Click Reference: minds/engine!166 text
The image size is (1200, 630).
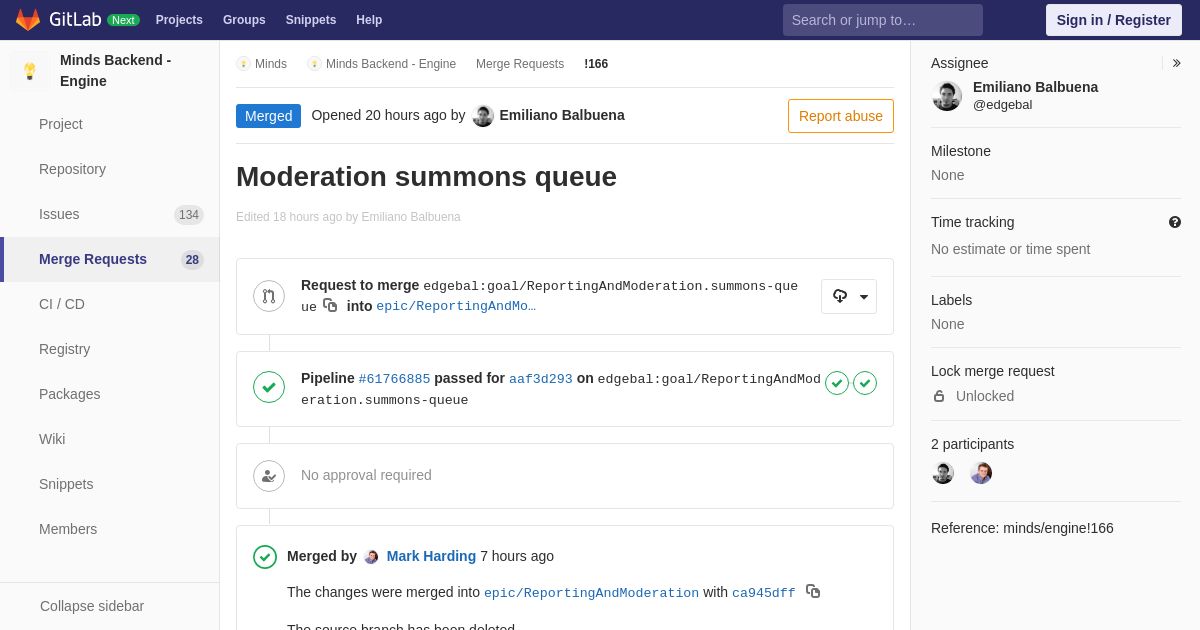coord(1022,528)
